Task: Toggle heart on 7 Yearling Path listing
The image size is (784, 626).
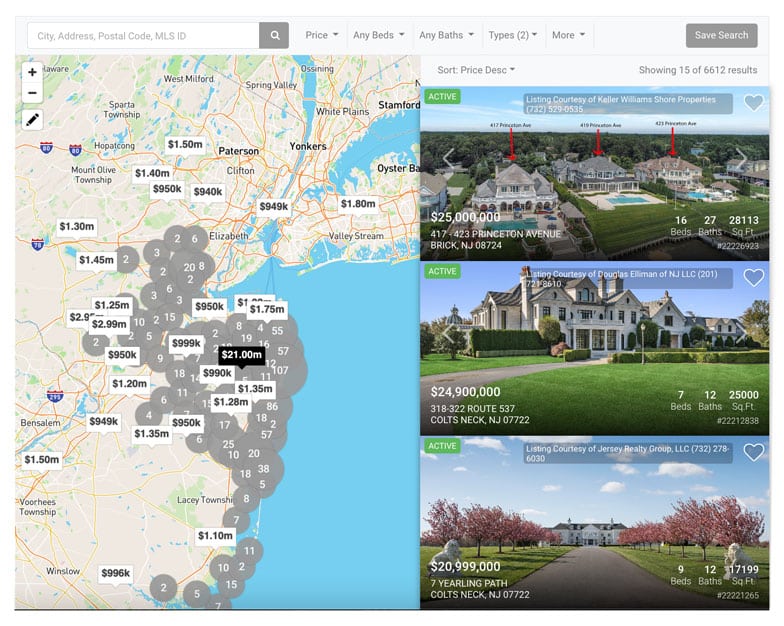Action: [x=754, y=452]
